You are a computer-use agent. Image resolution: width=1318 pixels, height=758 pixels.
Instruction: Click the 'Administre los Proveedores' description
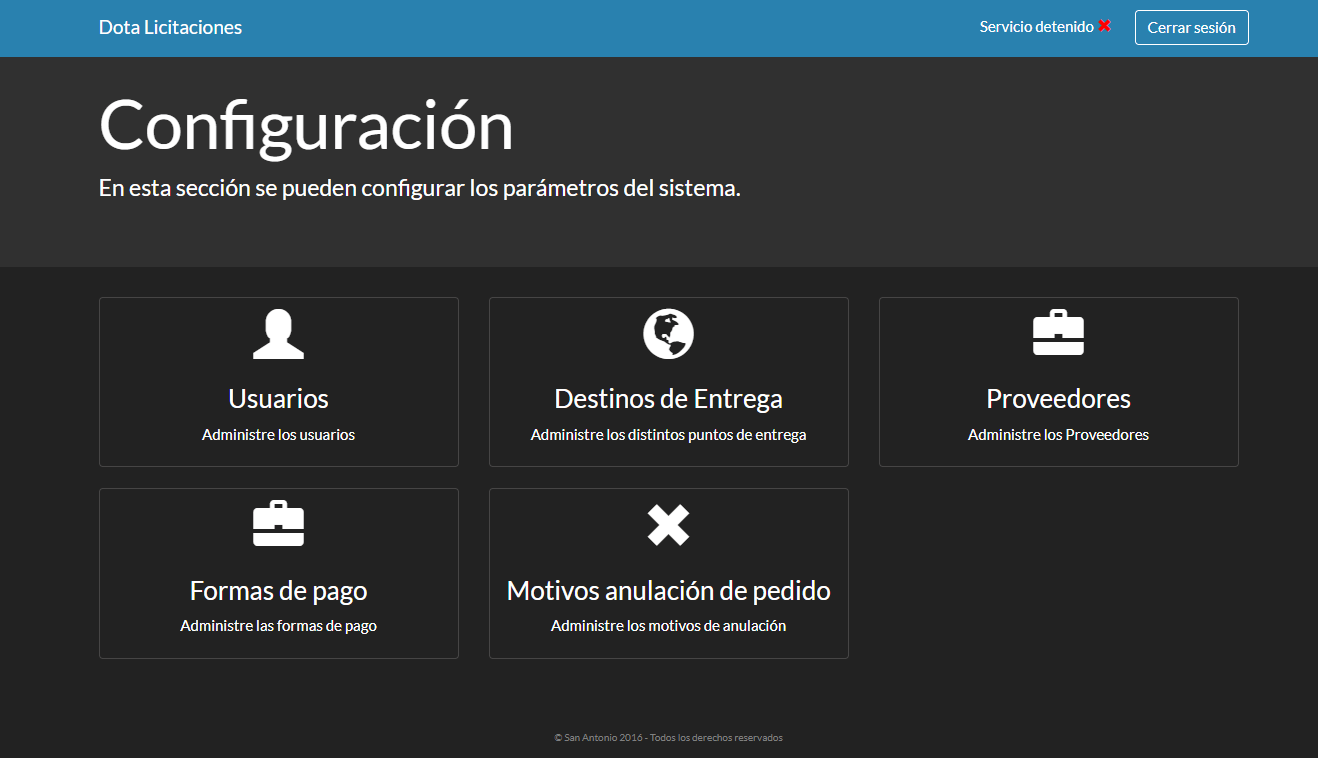click(1058, 435)
